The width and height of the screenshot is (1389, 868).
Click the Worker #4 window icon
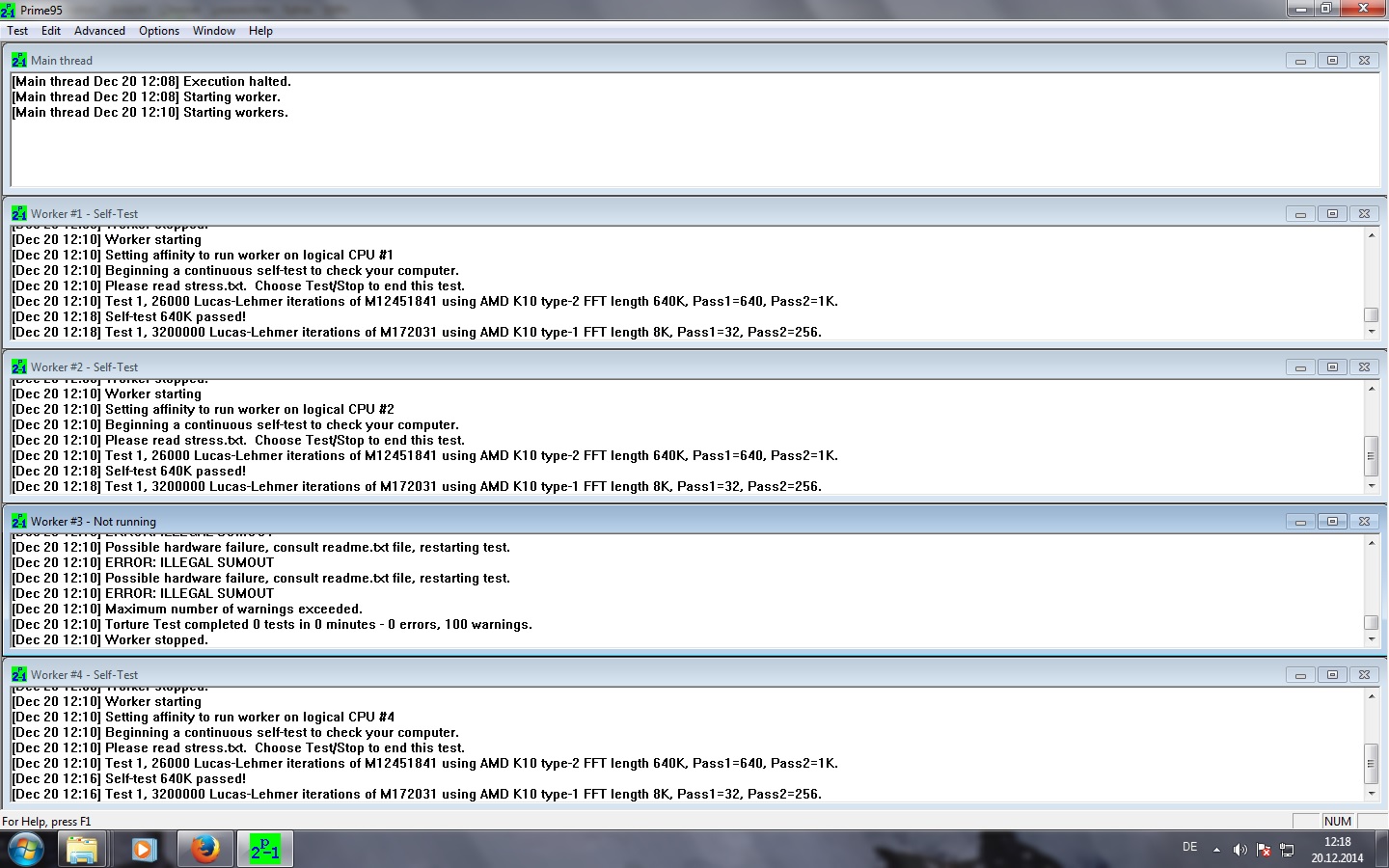19,674
